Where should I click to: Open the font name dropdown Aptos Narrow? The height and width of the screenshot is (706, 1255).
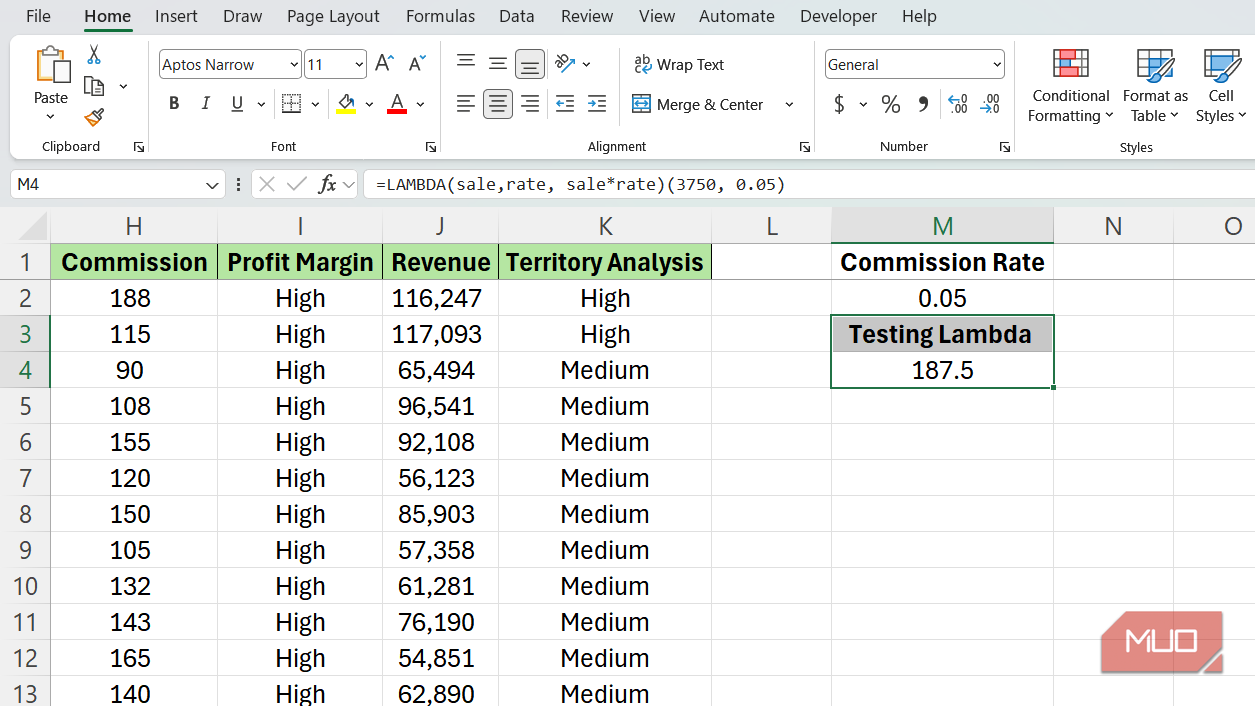pyautogui.click(x=293, y=64)
